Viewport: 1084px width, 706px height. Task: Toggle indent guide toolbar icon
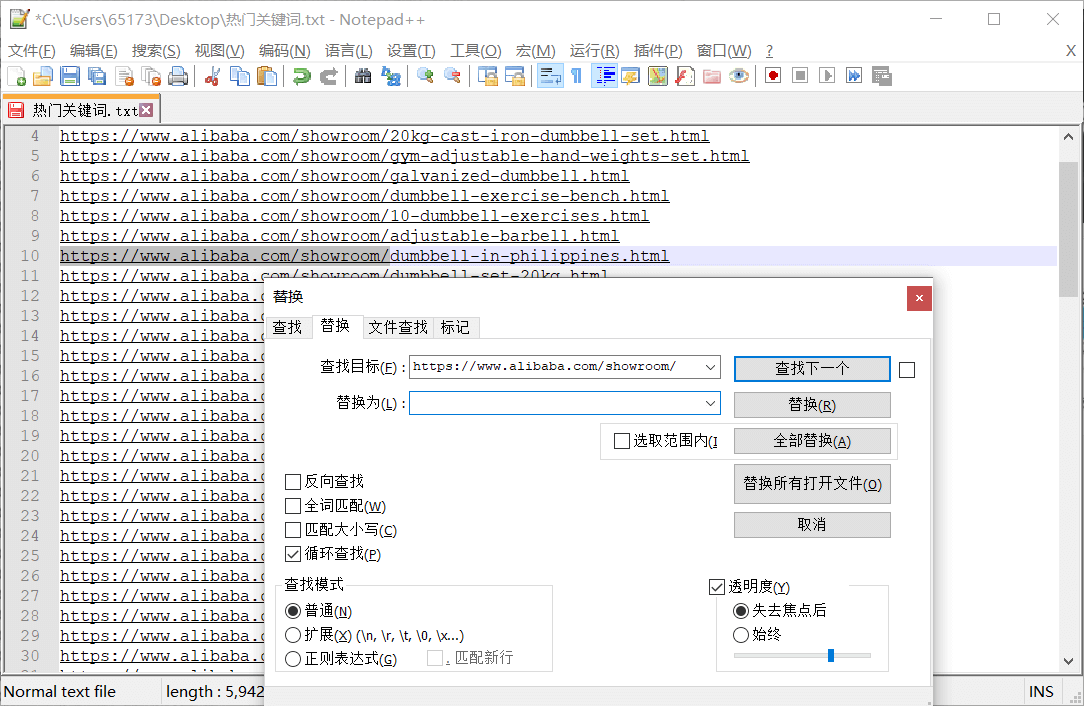[x=604, y=76]
